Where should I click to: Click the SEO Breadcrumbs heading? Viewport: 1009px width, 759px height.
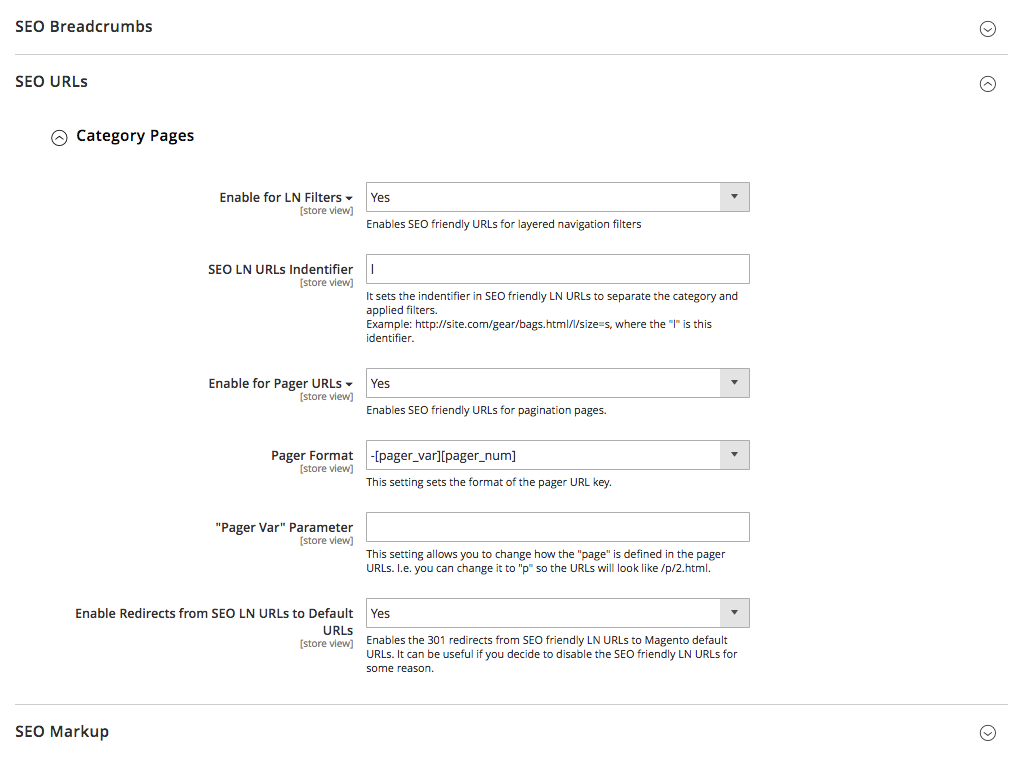tap(84, 26)
